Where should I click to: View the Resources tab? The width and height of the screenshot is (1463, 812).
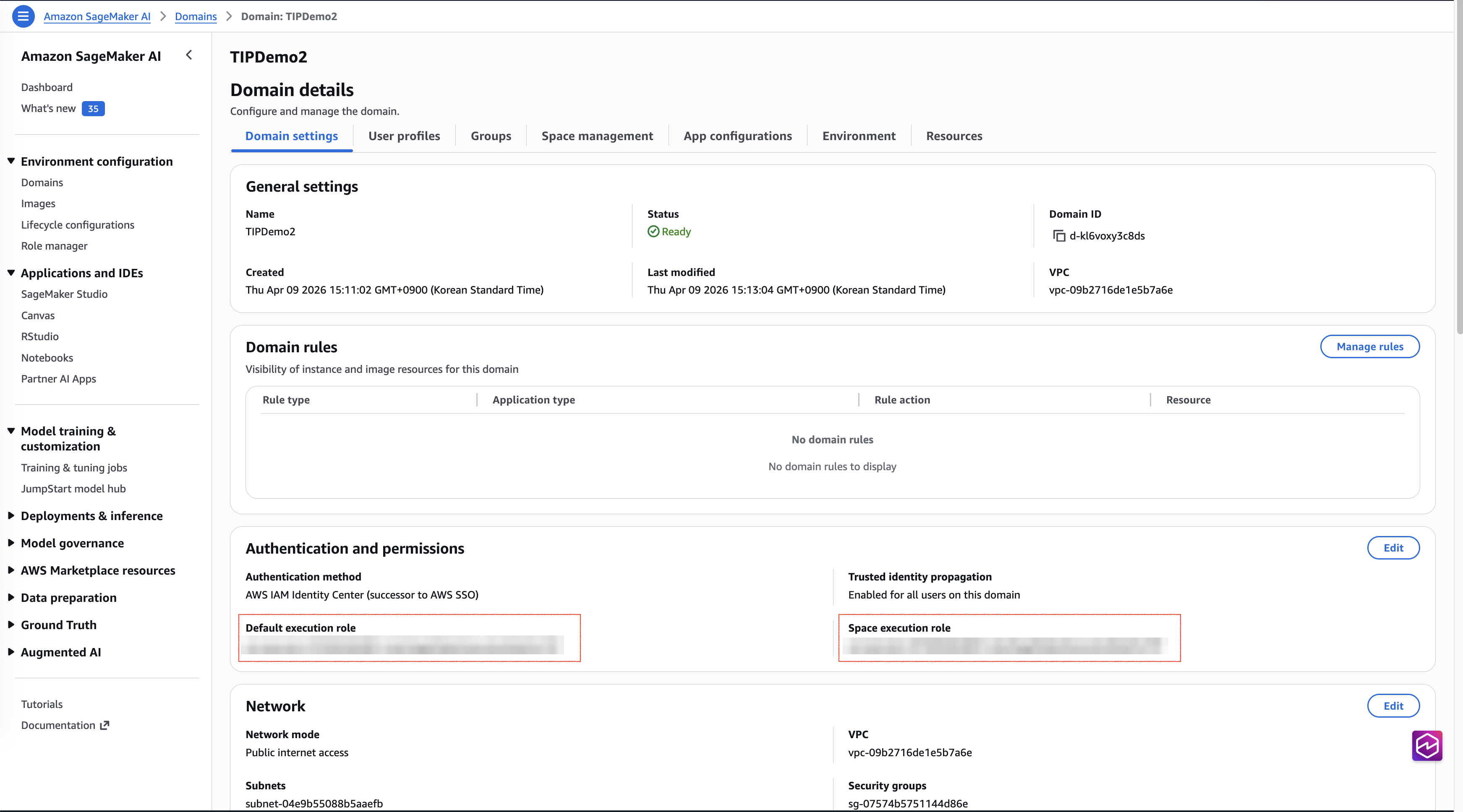point(954,136)
